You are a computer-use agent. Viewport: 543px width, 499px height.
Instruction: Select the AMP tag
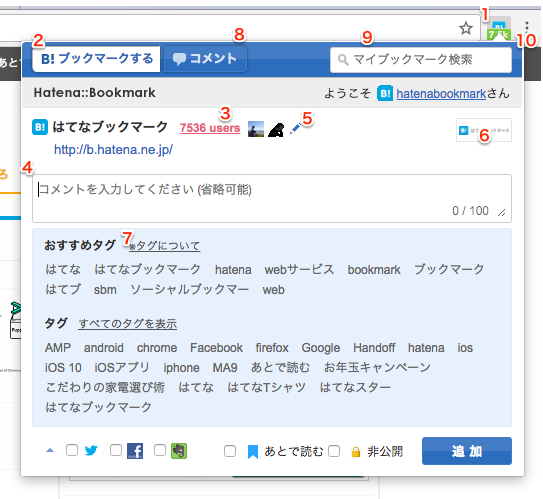coord(58,348)
